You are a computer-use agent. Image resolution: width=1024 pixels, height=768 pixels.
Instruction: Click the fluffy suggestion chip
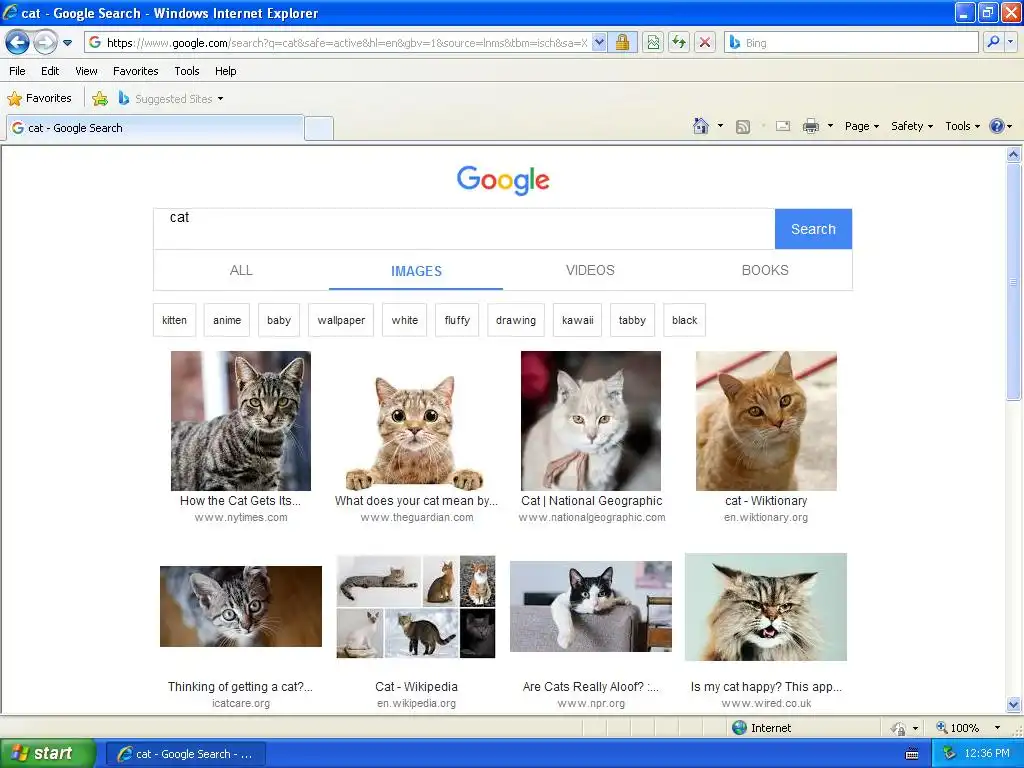(457, 320)
